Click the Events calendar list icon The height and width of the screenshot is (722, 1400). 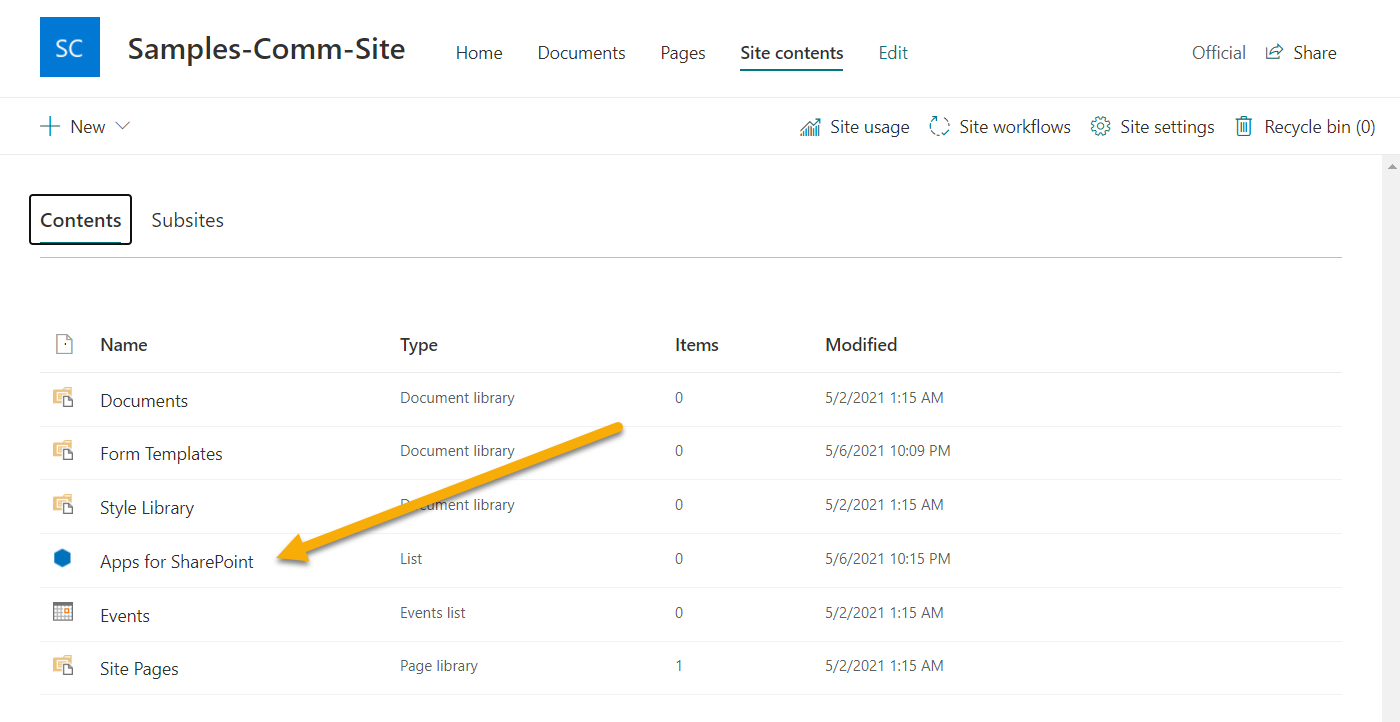(63, 612)
